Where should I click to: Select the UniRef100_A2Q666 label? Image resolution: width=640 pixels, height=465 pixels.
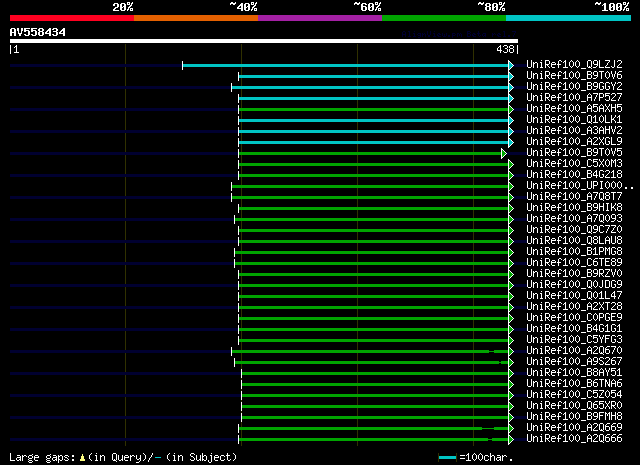(574, 439)
